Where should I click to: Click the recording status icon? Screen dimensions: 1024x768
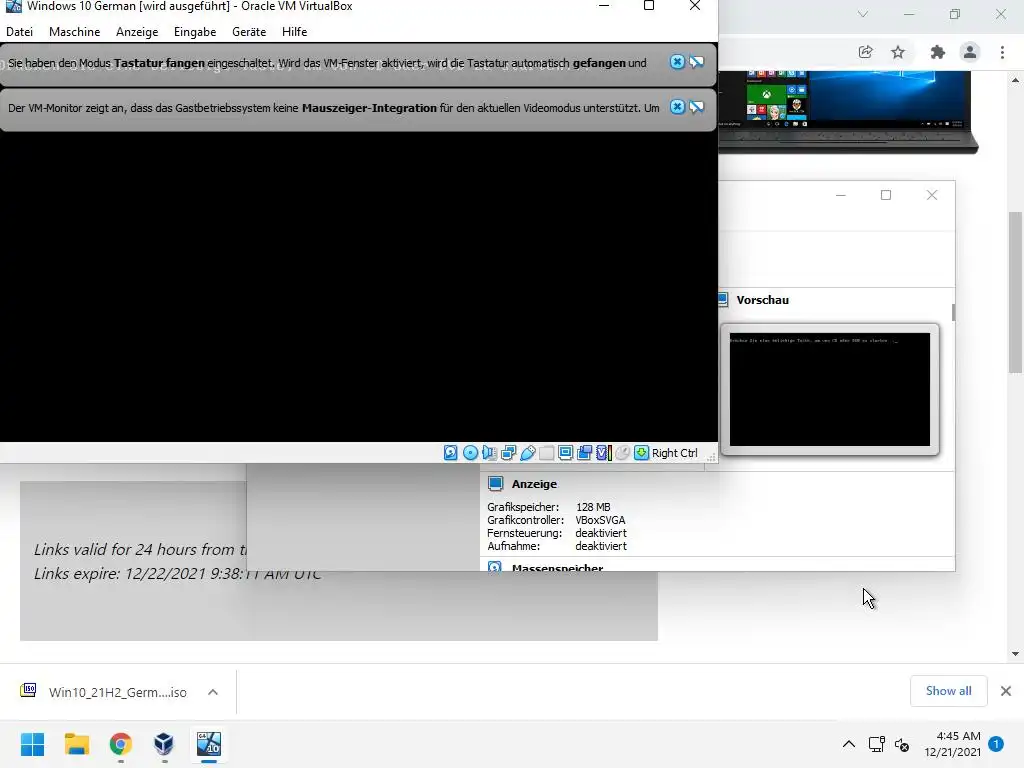coord(584,453)
